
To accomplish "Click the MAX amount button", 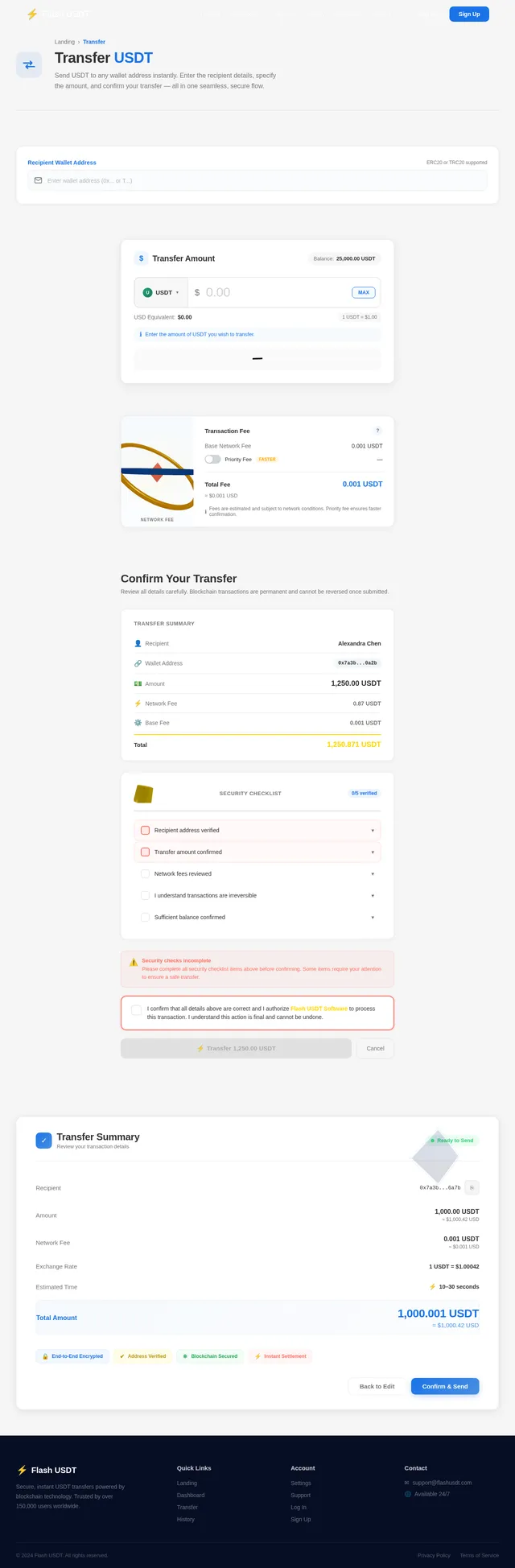I will (x=364, y=292).
